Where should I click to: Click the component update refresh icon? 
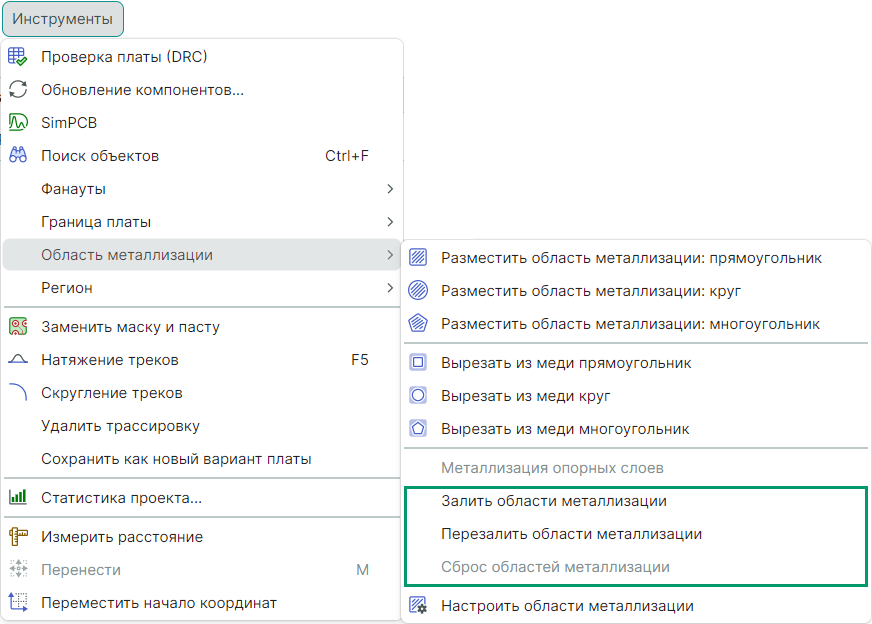18,90
